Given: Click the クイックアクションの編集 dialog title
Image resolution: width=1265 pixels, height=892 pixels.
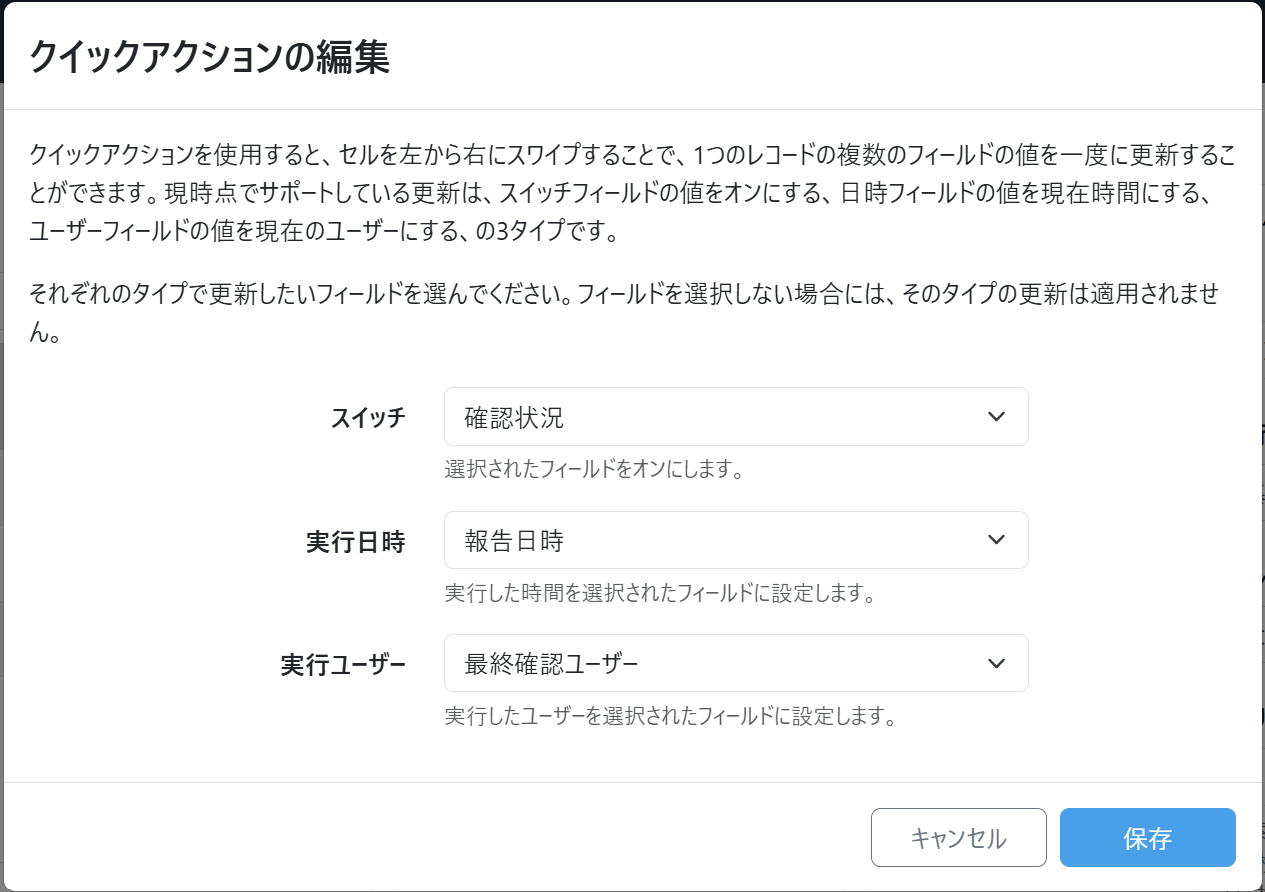Looking at the screenshot, I should (x=209, y=57).
